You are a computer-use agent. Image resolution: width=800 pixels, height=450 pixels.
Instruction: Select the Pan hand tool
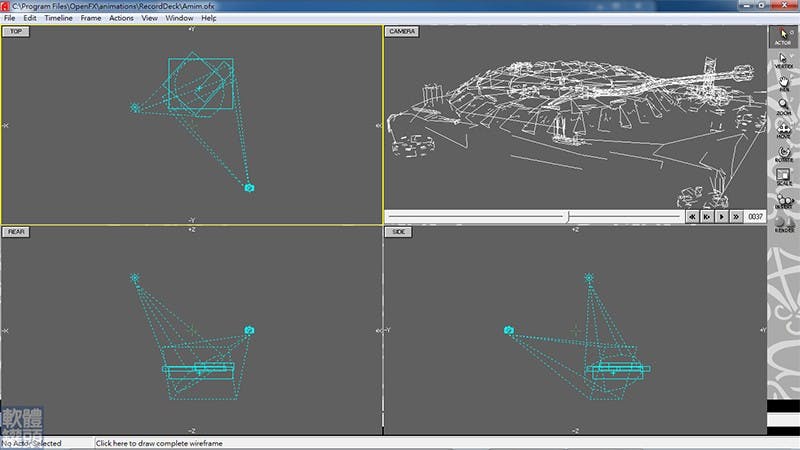pyautogui.click(x=783, y=84)
